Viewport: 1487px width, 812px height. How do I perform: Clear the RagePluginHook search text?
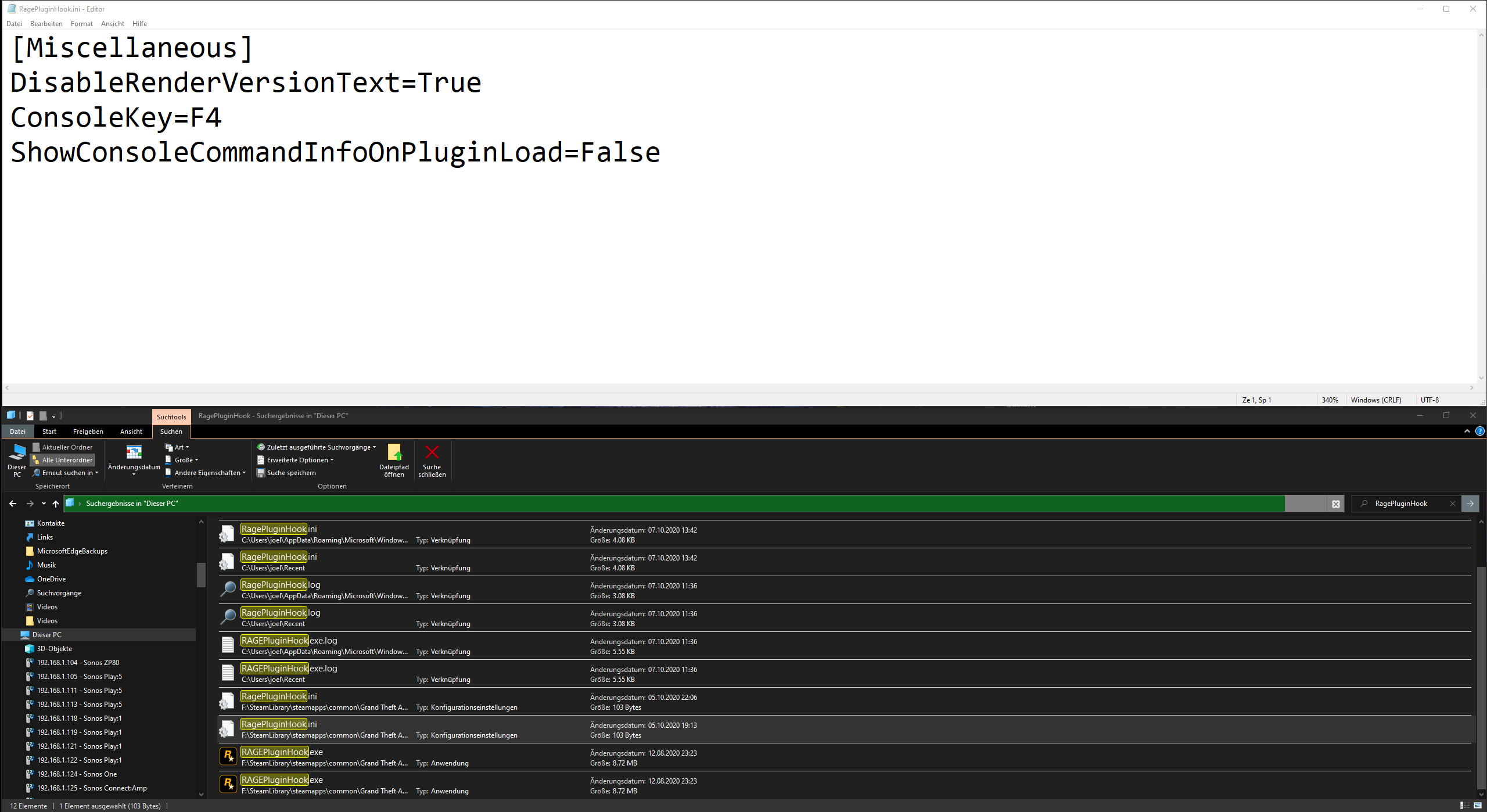(x=1452, y=504)
